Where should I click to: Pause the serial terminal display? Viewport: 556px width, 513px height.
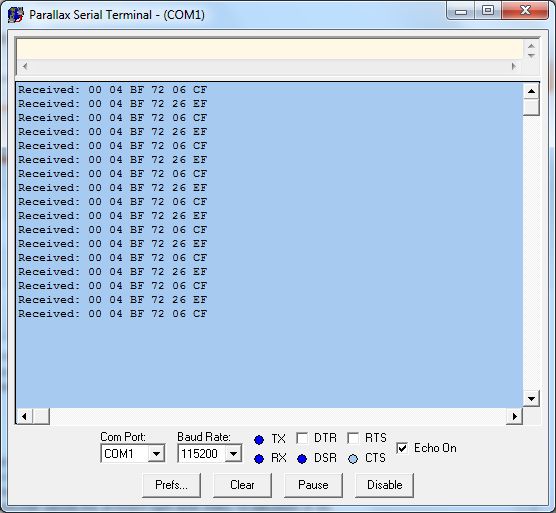(313, 485)
